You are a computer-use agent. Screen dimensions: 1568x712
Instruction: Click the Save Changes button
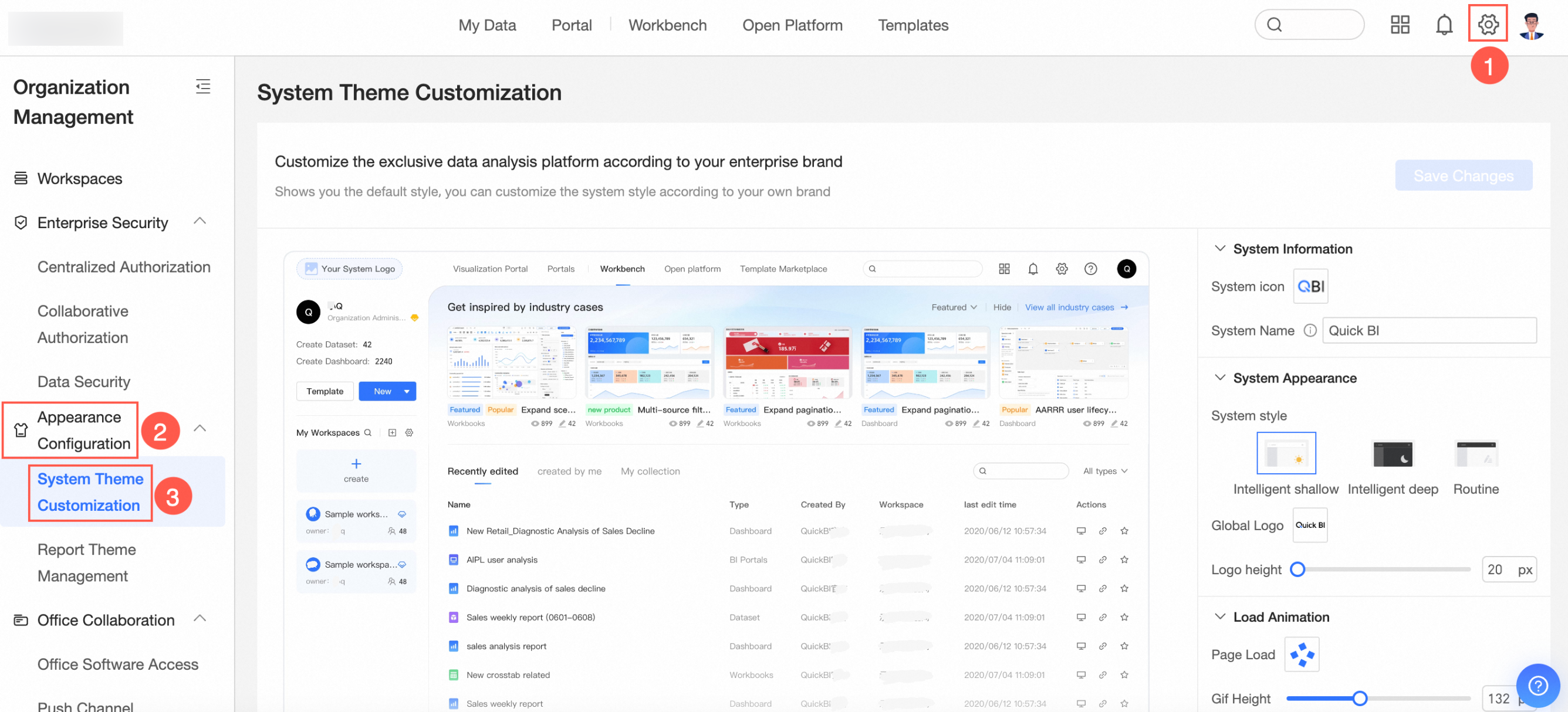pyautogui.click(x=1463, y=175)
